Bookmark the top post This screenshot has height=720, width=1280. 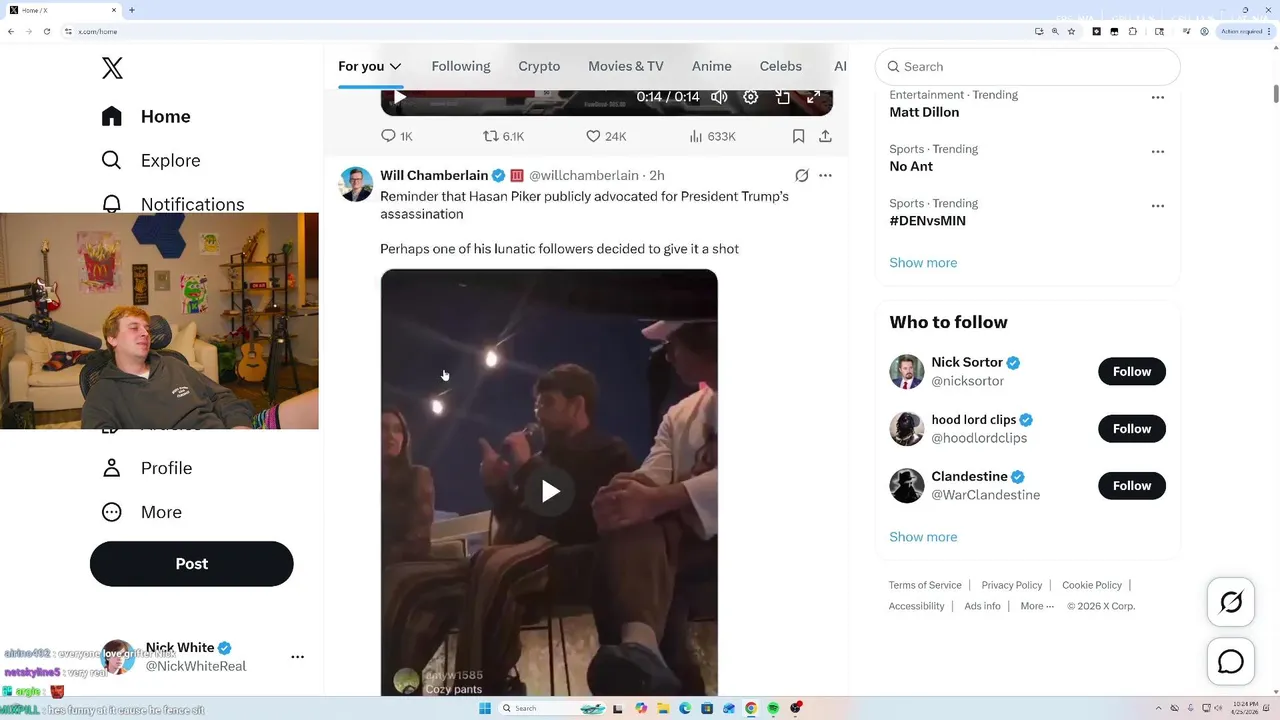798,136
